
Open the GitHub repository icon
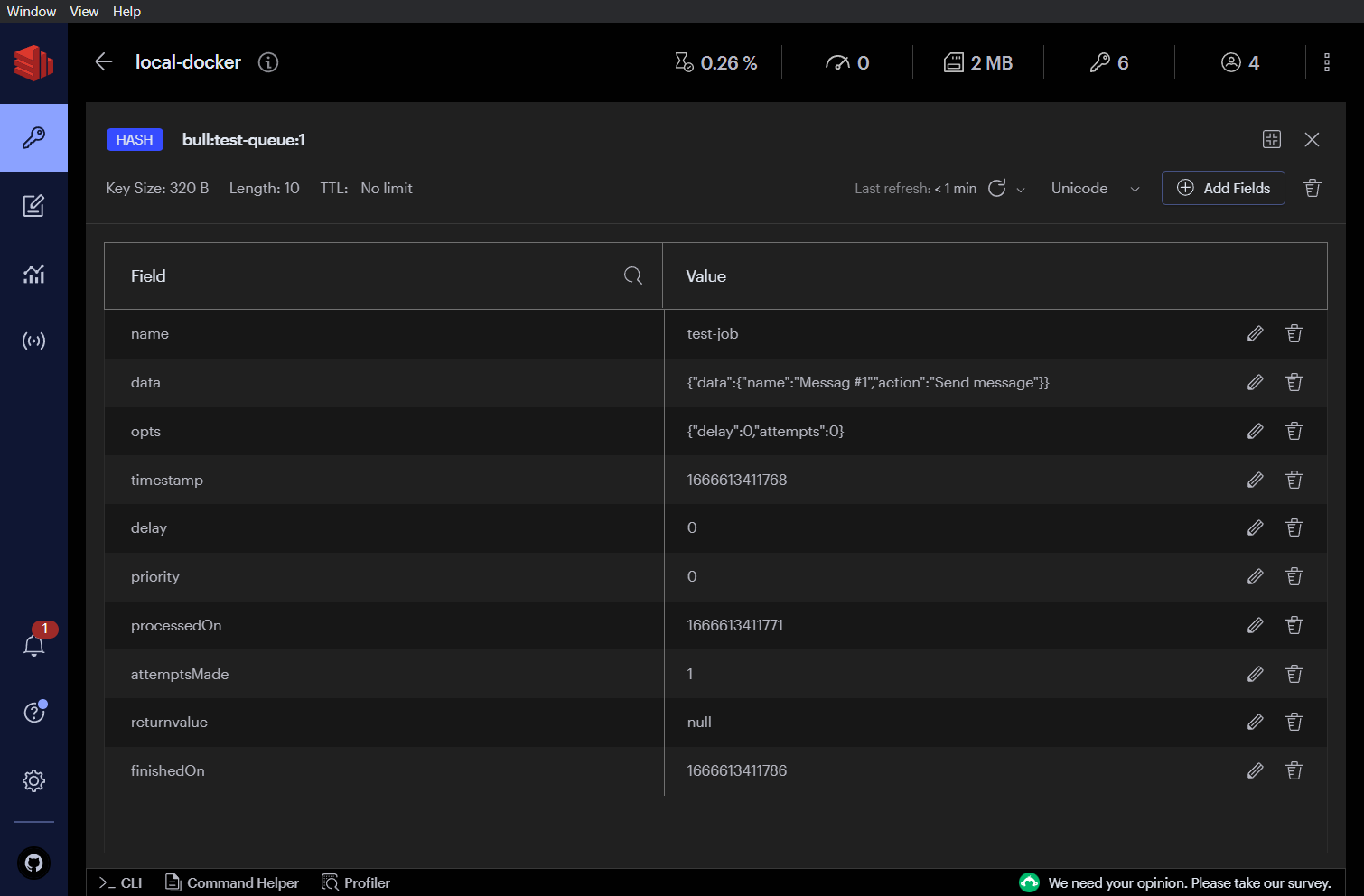pos(33,863)
